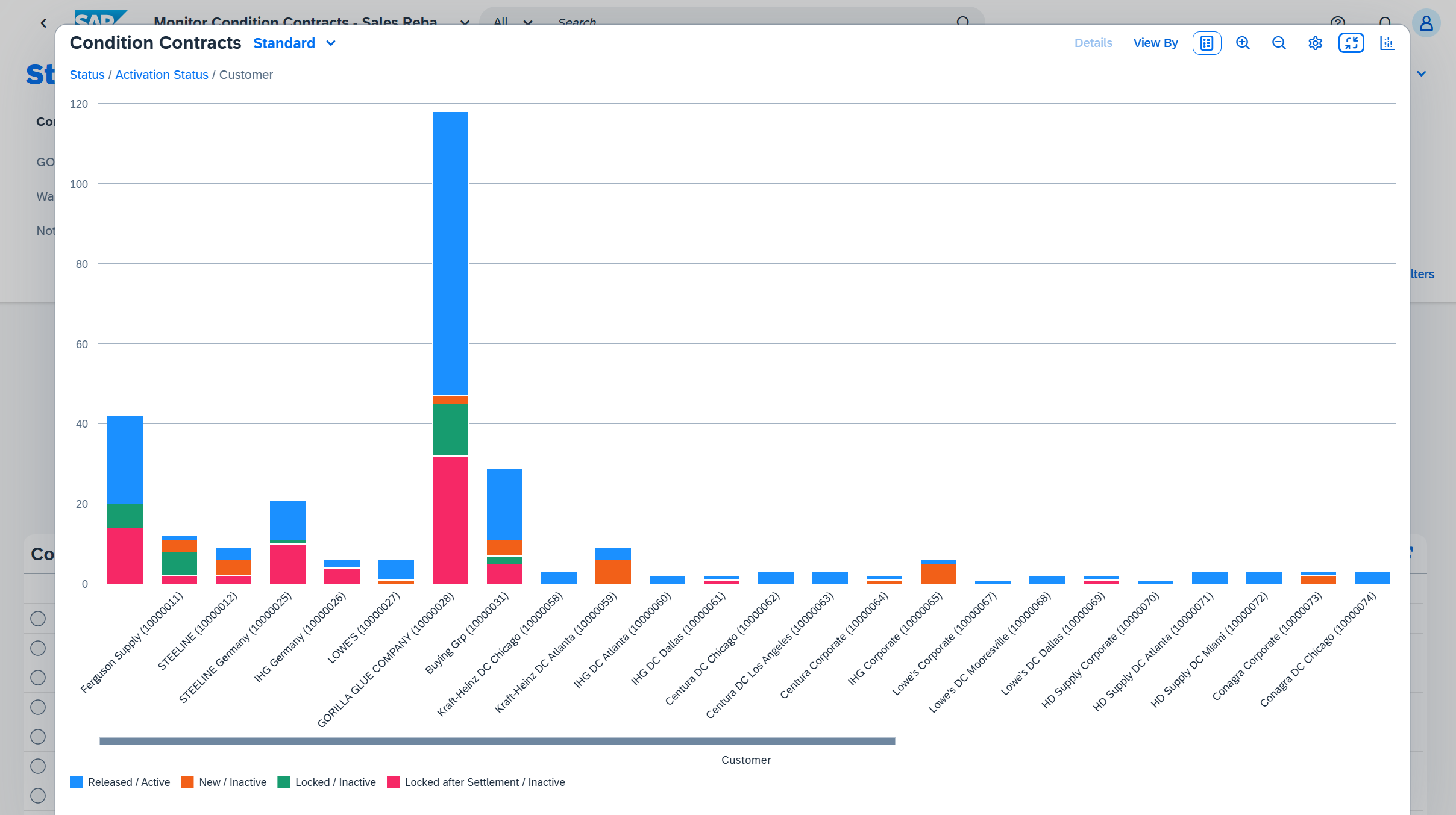
Task: Open chart type selector icon
Action: click(x=1387, y=43)
